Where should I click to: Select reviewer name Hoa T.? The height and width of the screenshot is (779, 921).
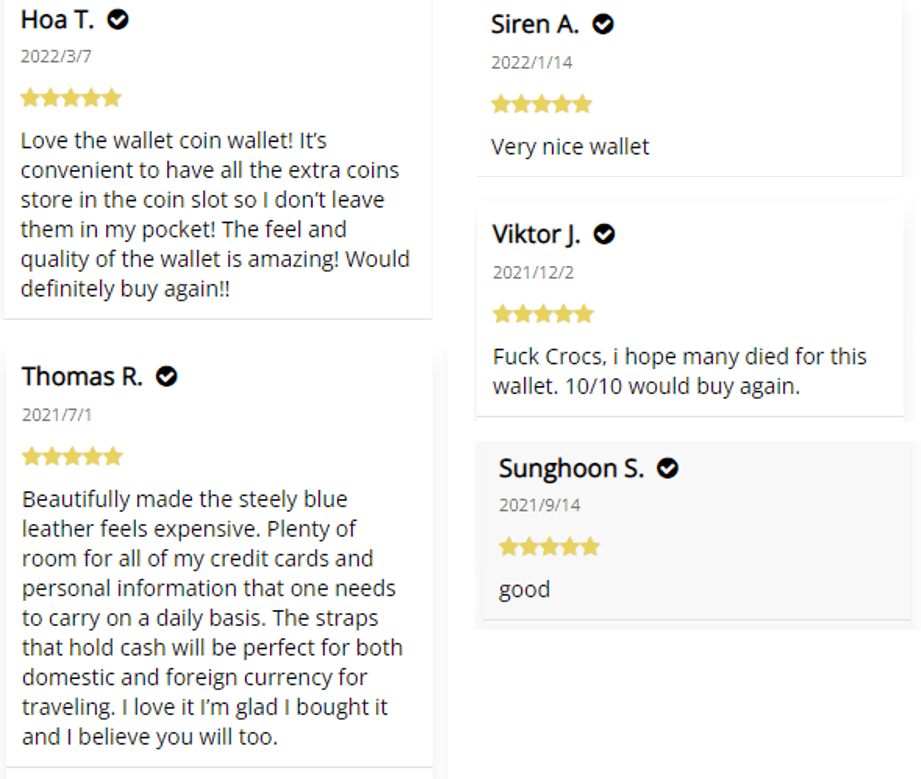(57, 19)
